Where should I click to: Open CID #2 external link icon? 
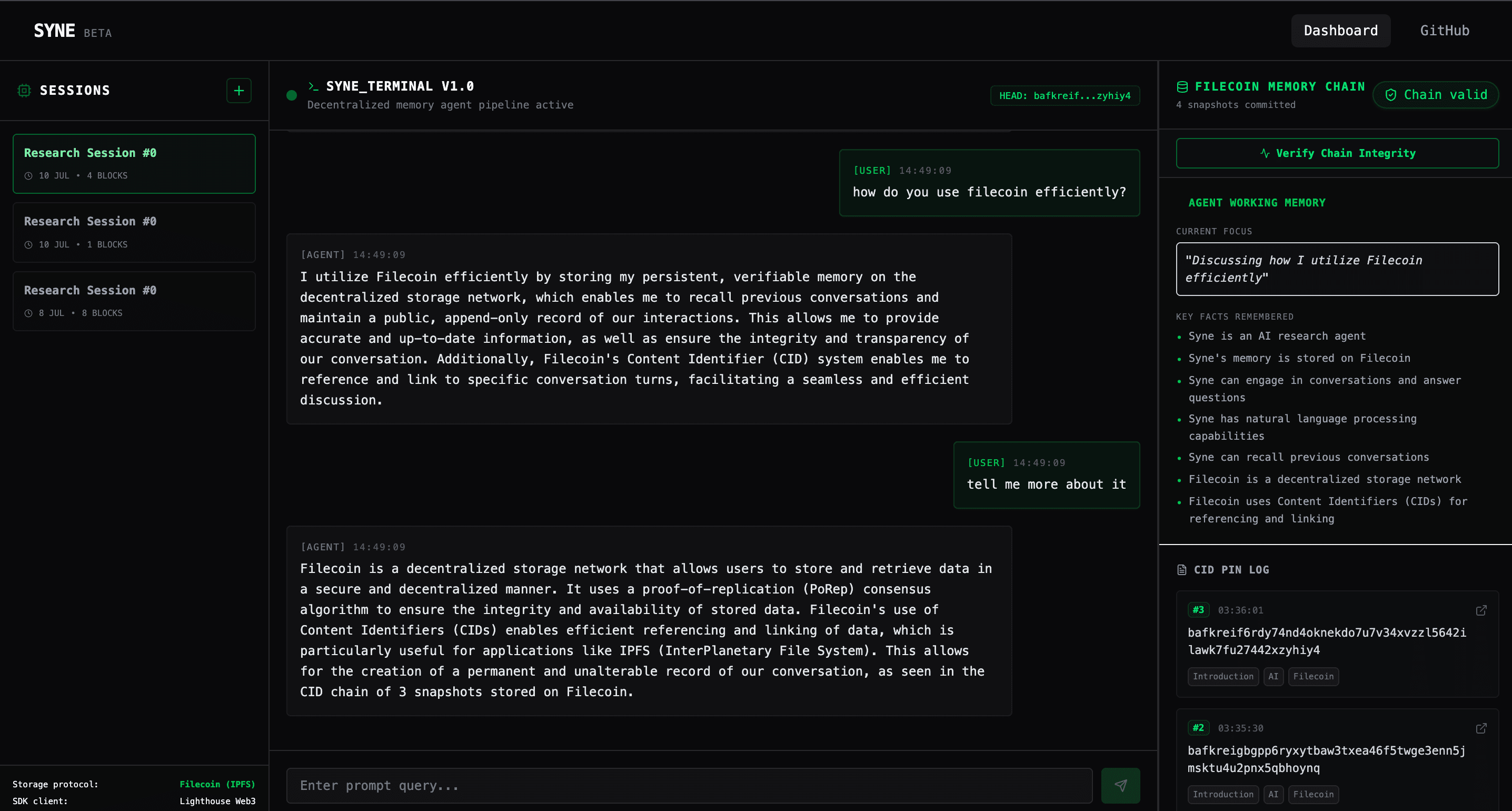(1481, 728)
